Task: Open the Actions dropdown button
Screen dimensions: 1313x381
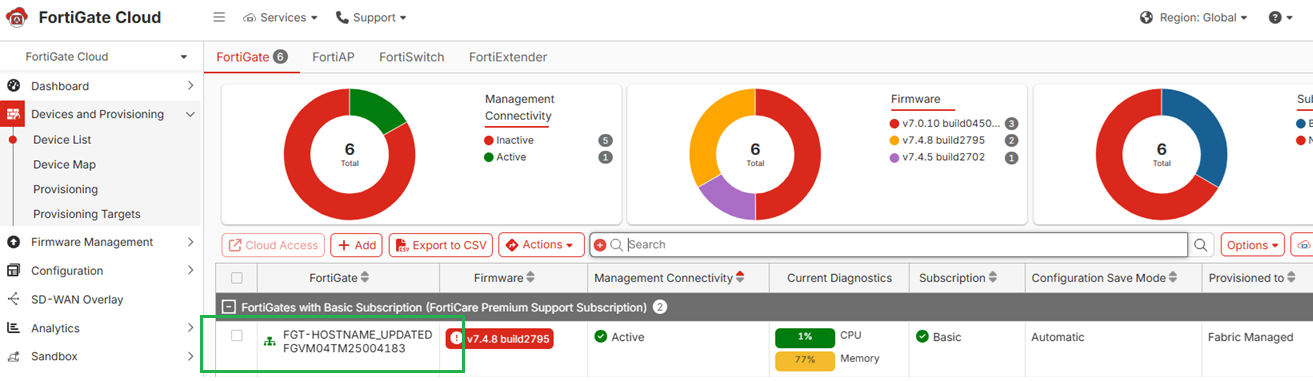Action: 541,245
